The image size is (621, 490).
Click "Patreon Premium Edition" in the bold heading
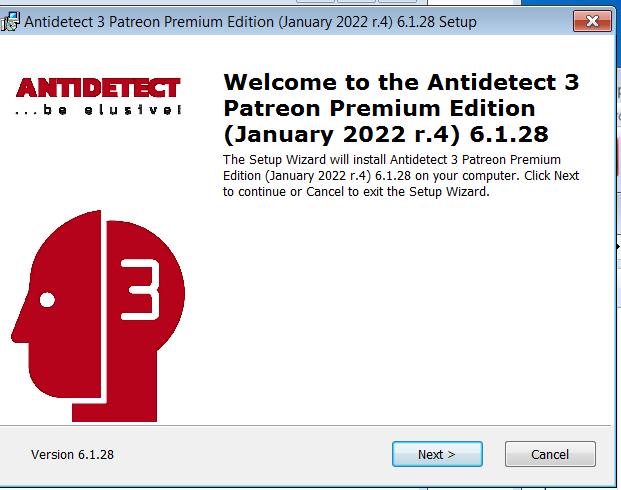[x=379, y=108]
